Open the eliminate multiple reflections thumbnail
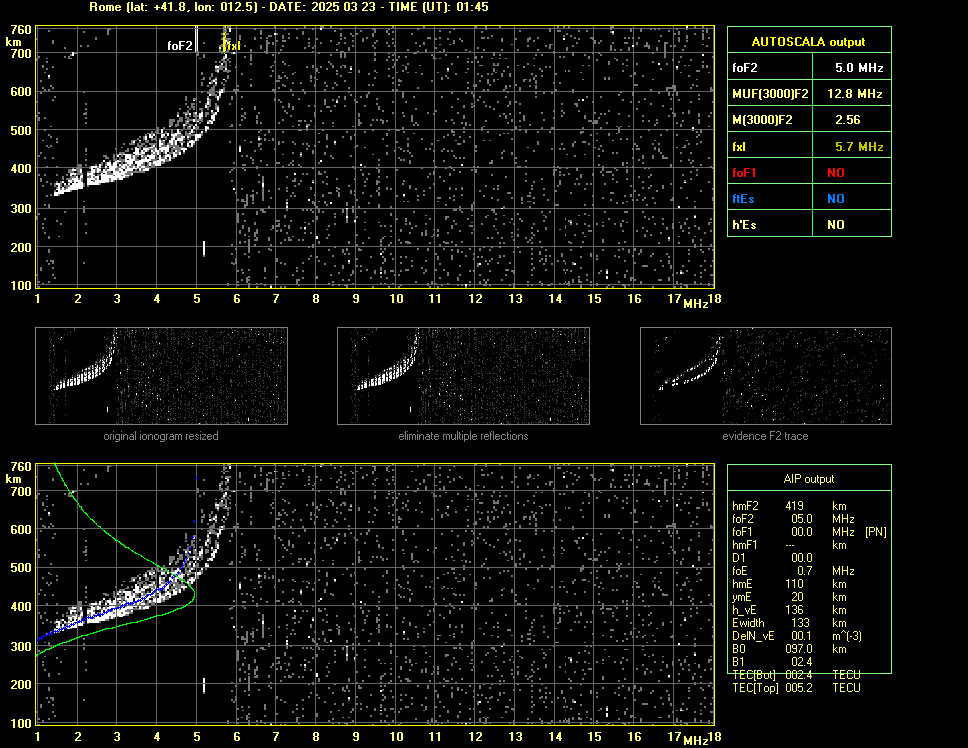 click(x=463, y=376)
